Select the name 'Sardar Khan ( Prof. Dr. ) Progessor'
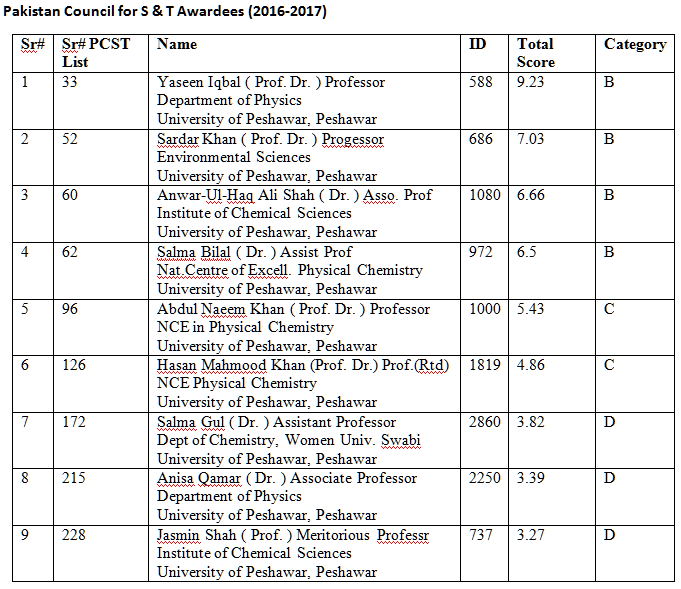The width and height of the screenshot is (681, 589). 270,139
